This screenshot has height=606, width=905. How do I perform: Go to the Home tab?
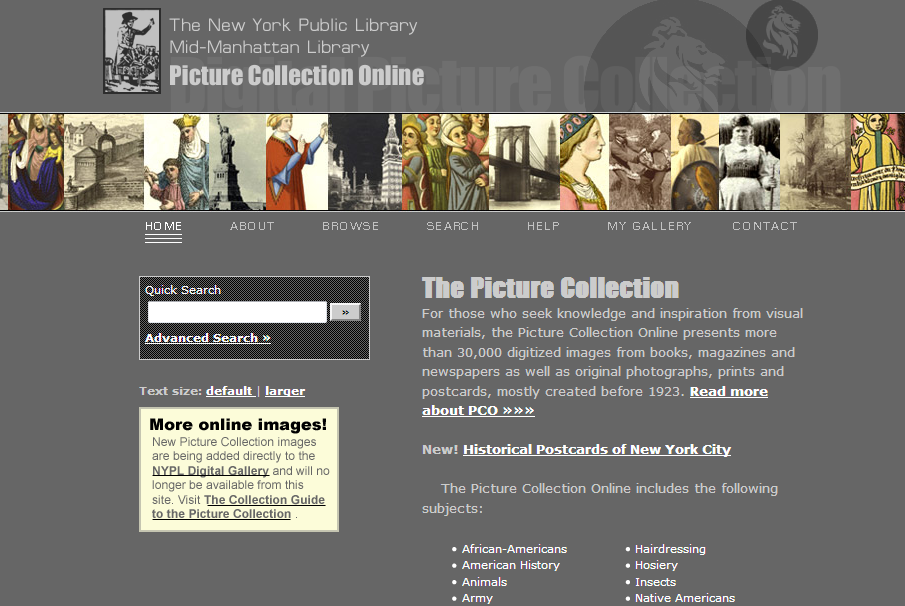(x=163, y=226)
